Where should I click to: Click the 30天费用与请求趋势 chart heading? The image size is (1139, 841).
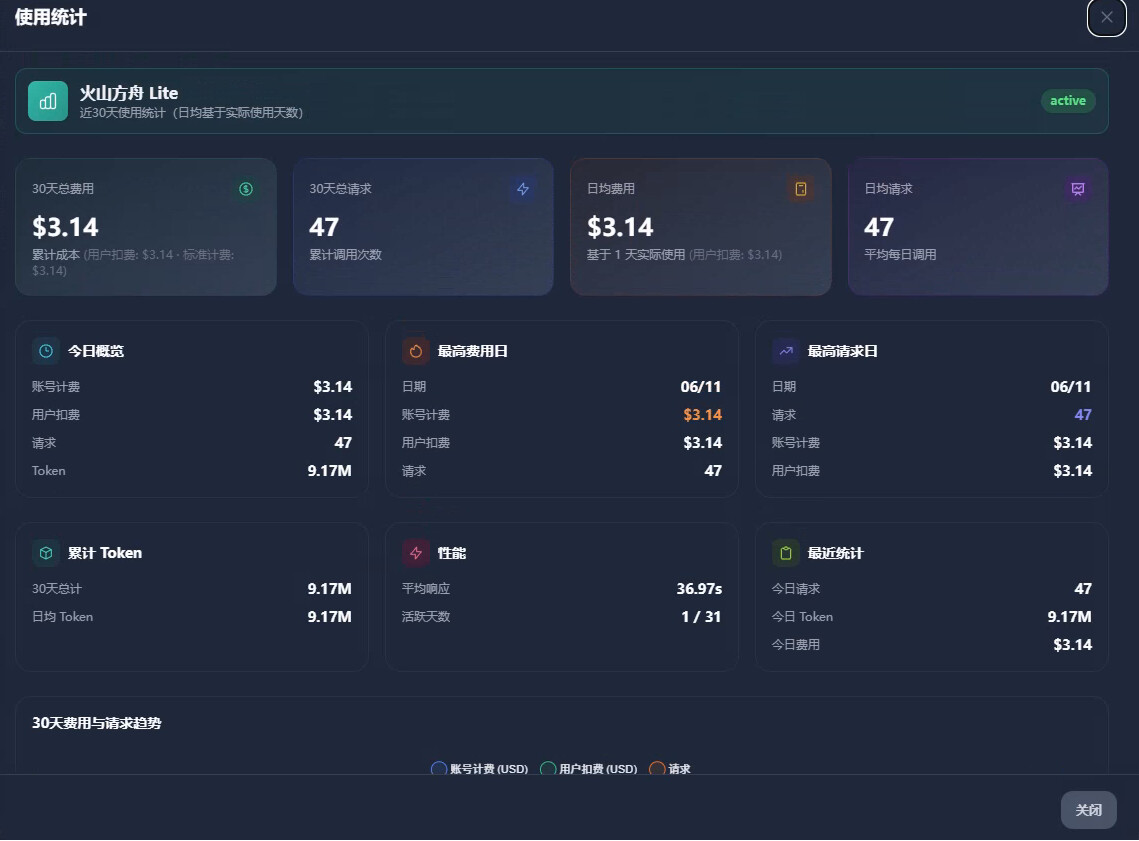pyautogui.click(x=97, y=723)
